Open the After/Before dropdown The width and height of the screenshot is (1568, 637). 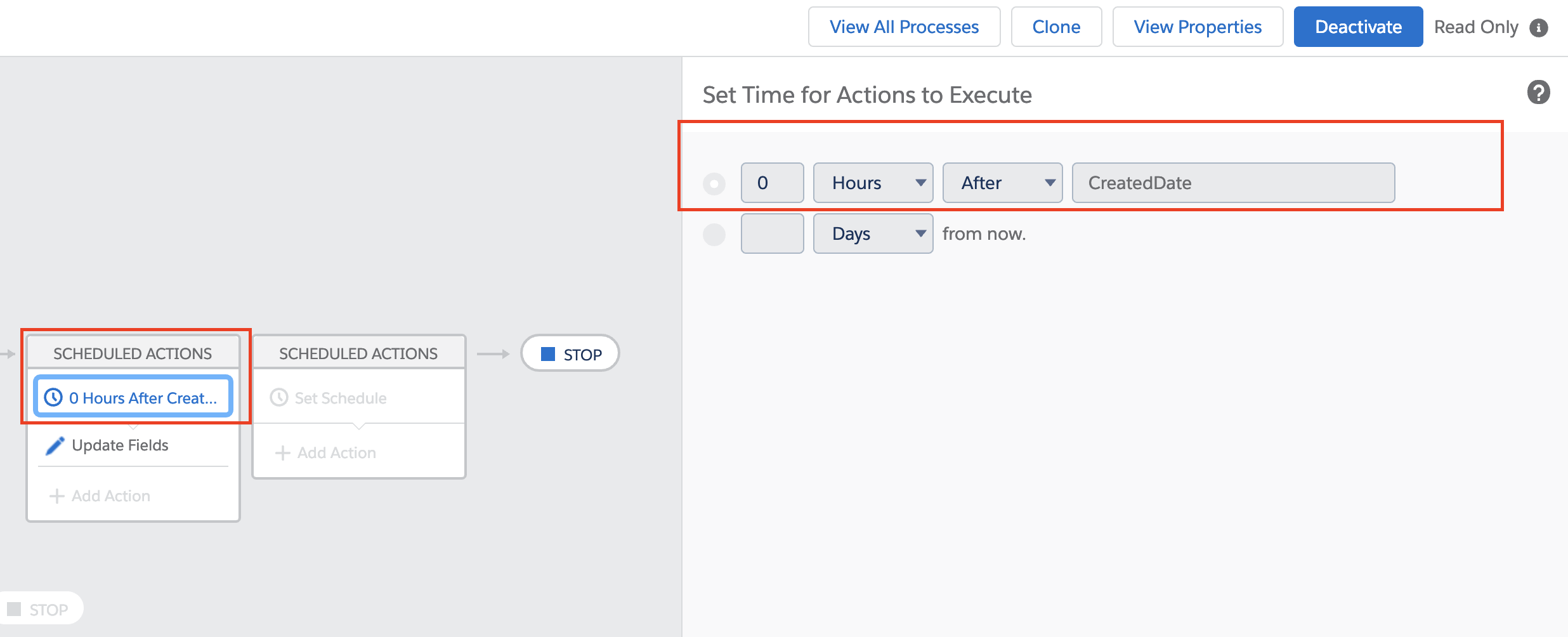(x=1002, y=183)
